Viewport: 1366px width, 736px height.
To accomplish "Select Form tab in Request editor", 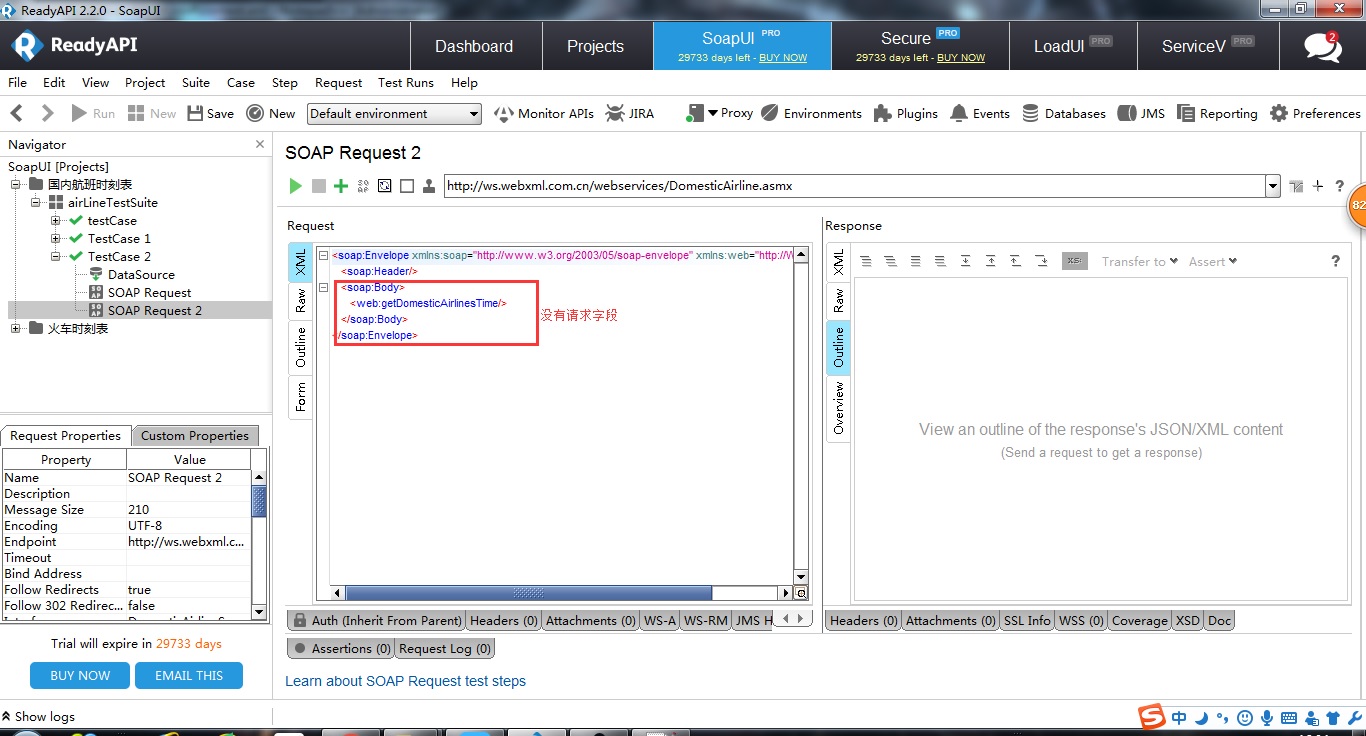I will [301, 398].
